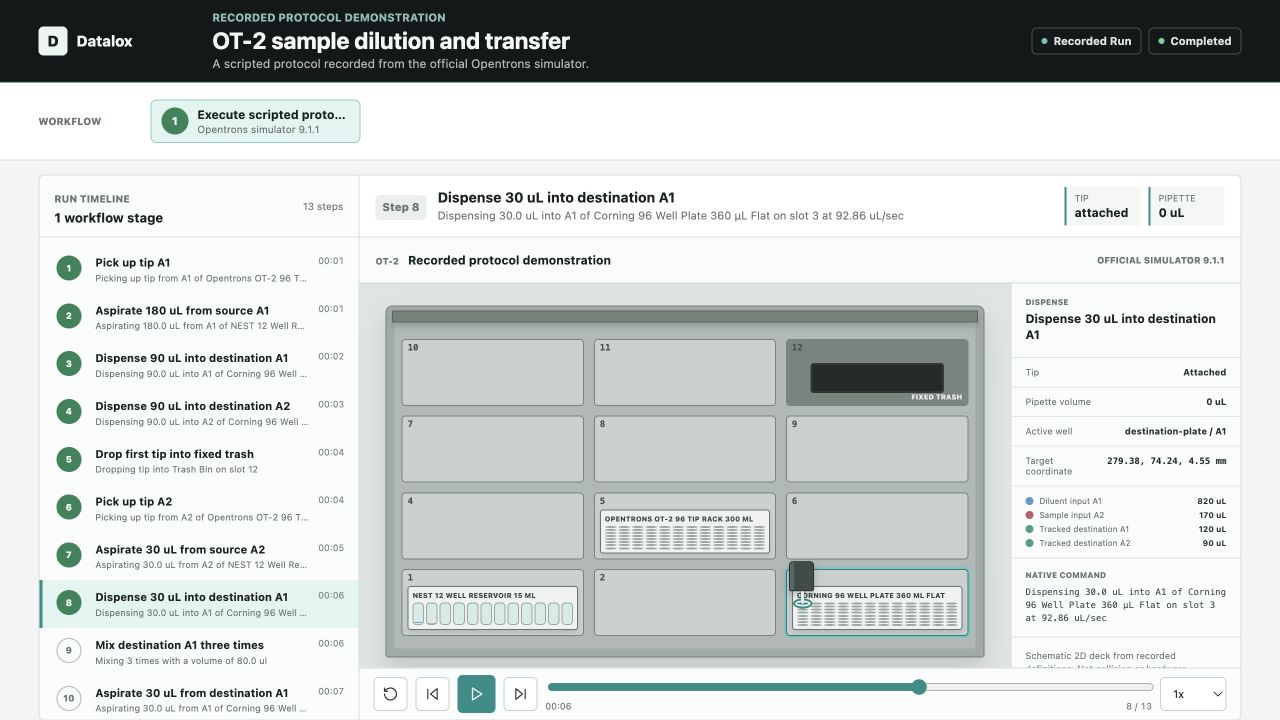The width and height of the screenshot is (1280, 720).
Task: Click the '13 steps' count label
Action: coord(323,207)
